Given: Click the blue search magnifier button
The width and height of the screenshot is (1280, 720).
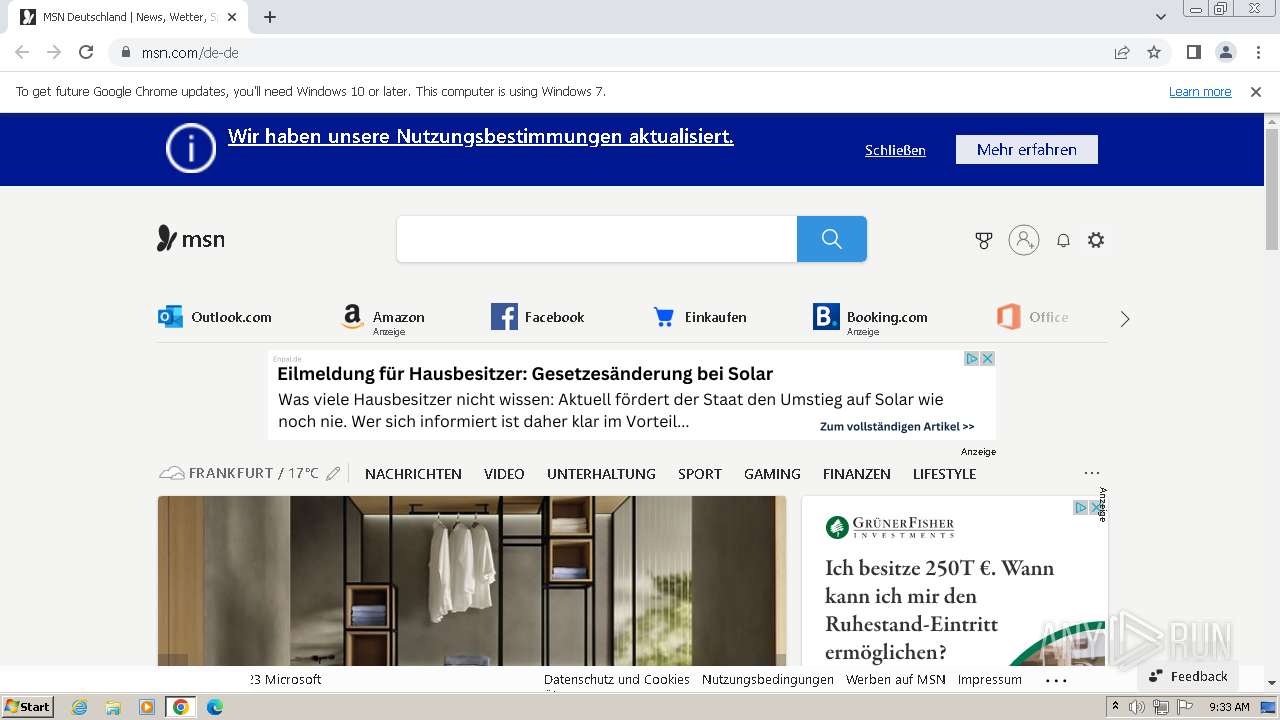Looking at the screenshot, I should tap(832, 239).
